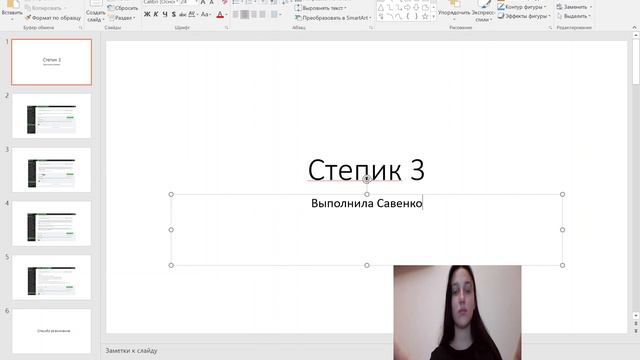The width and height of the screenshot is (640, 360).
Task: Open font color dropdown arrow
Action: [x=227, y=15]
